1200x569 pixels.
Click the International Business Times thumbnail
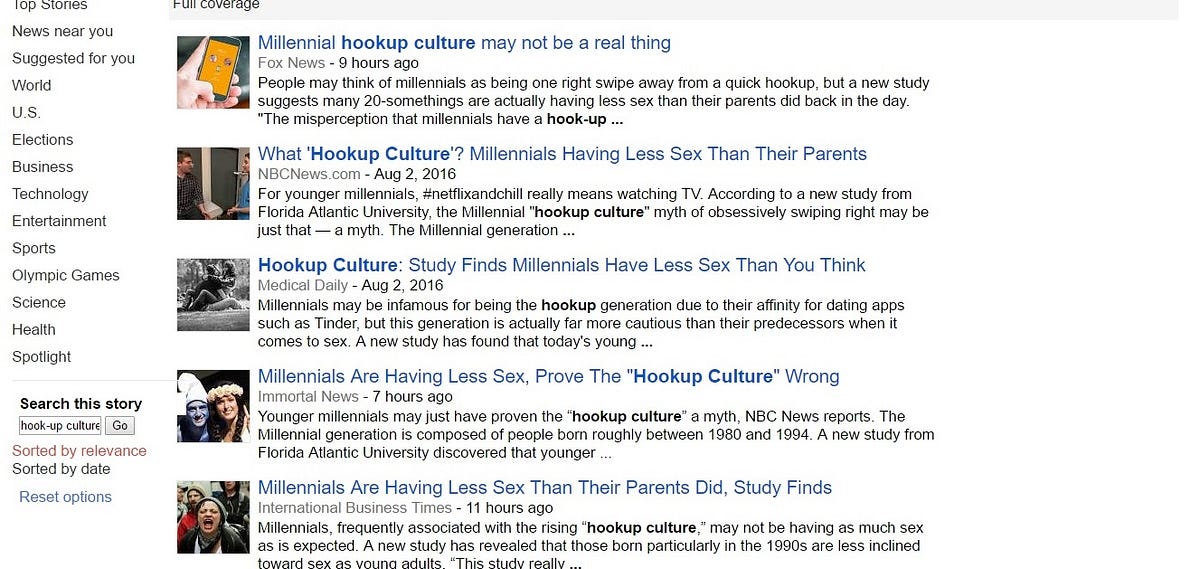(x=213, y=517)
